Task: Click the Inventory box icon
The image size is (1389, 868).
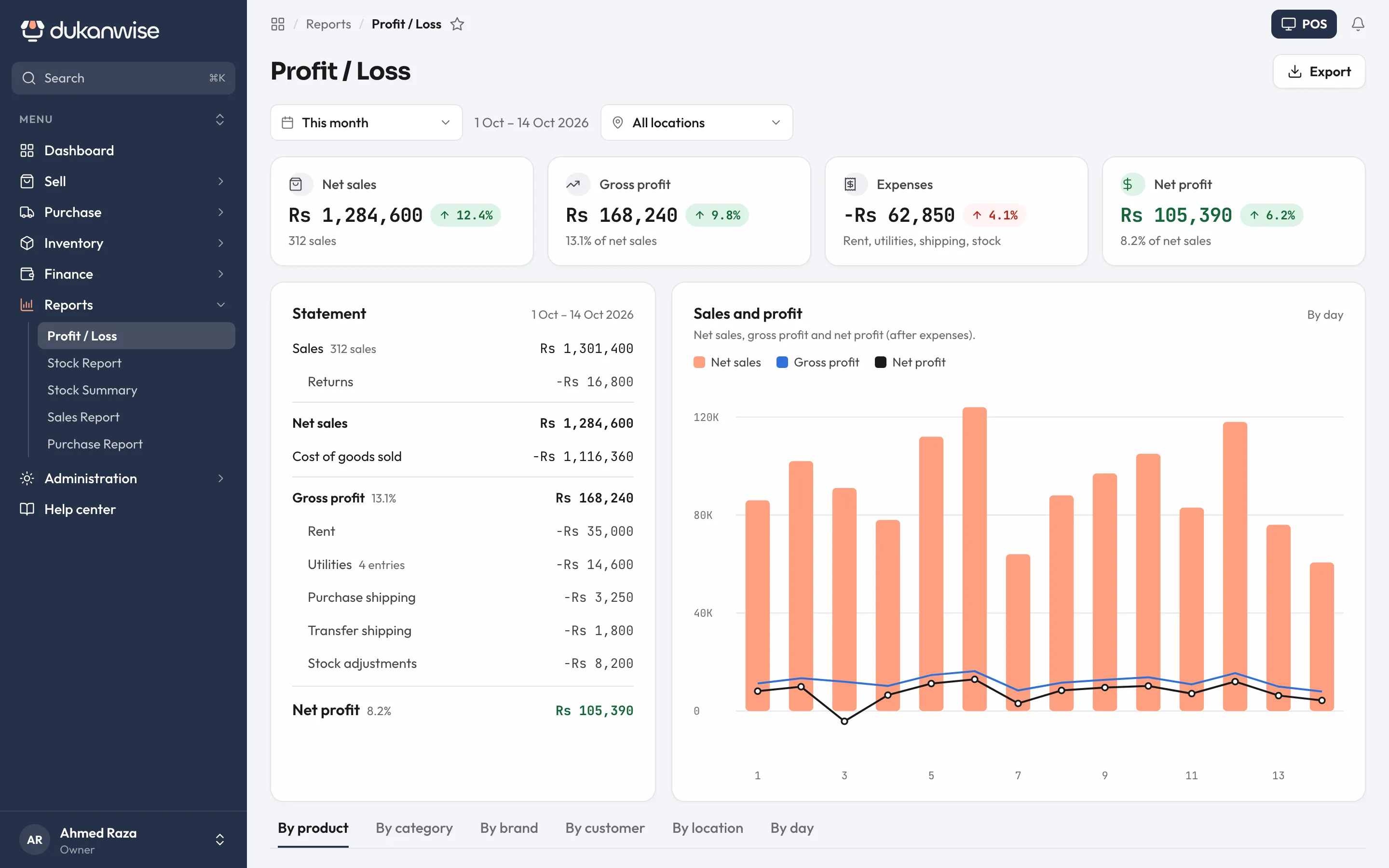Action: pos(27,244)
